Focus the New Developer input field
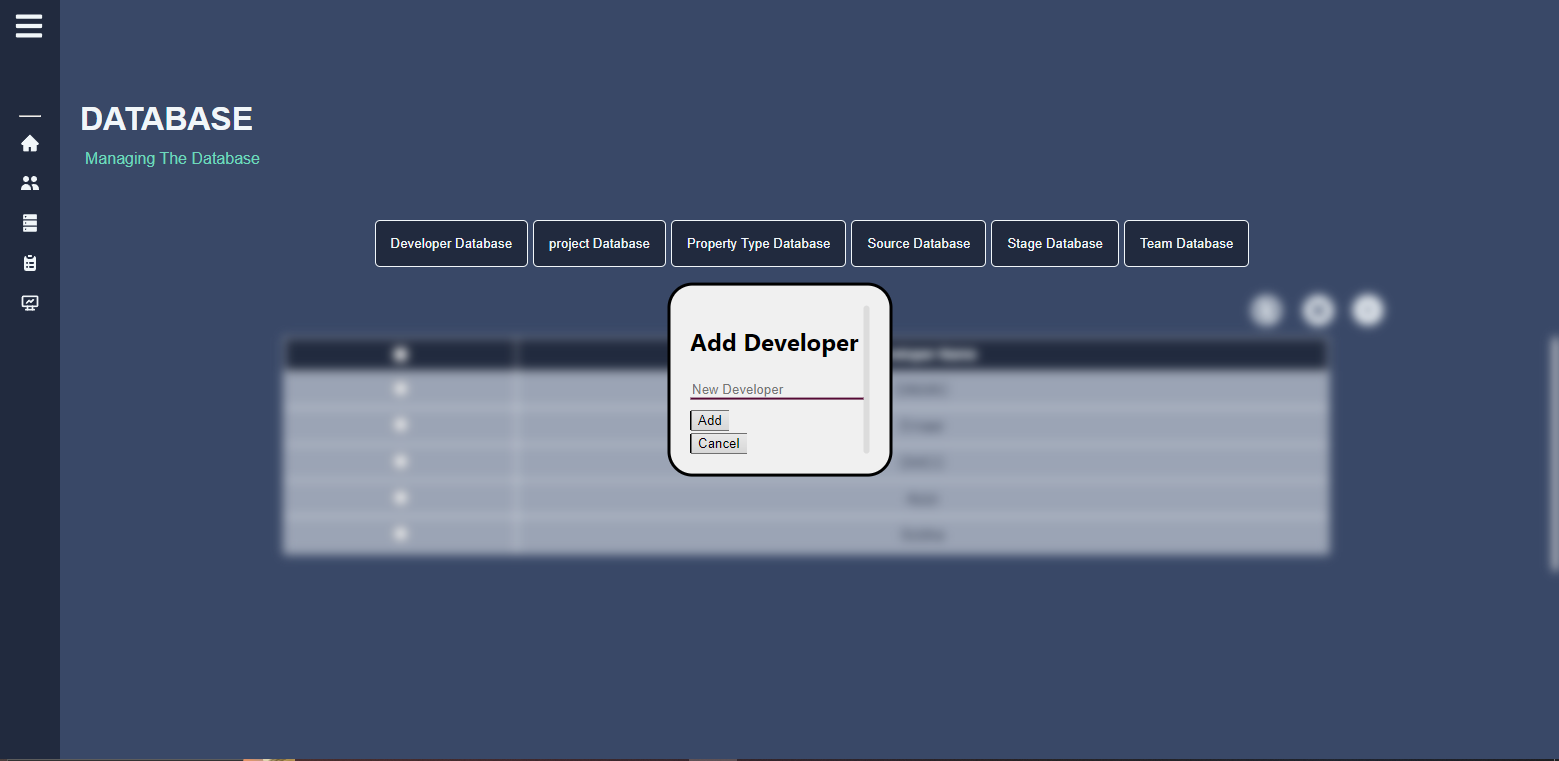Image resolution: width=1559 pixels, height=761 pixels. click(x=776, y=389)
